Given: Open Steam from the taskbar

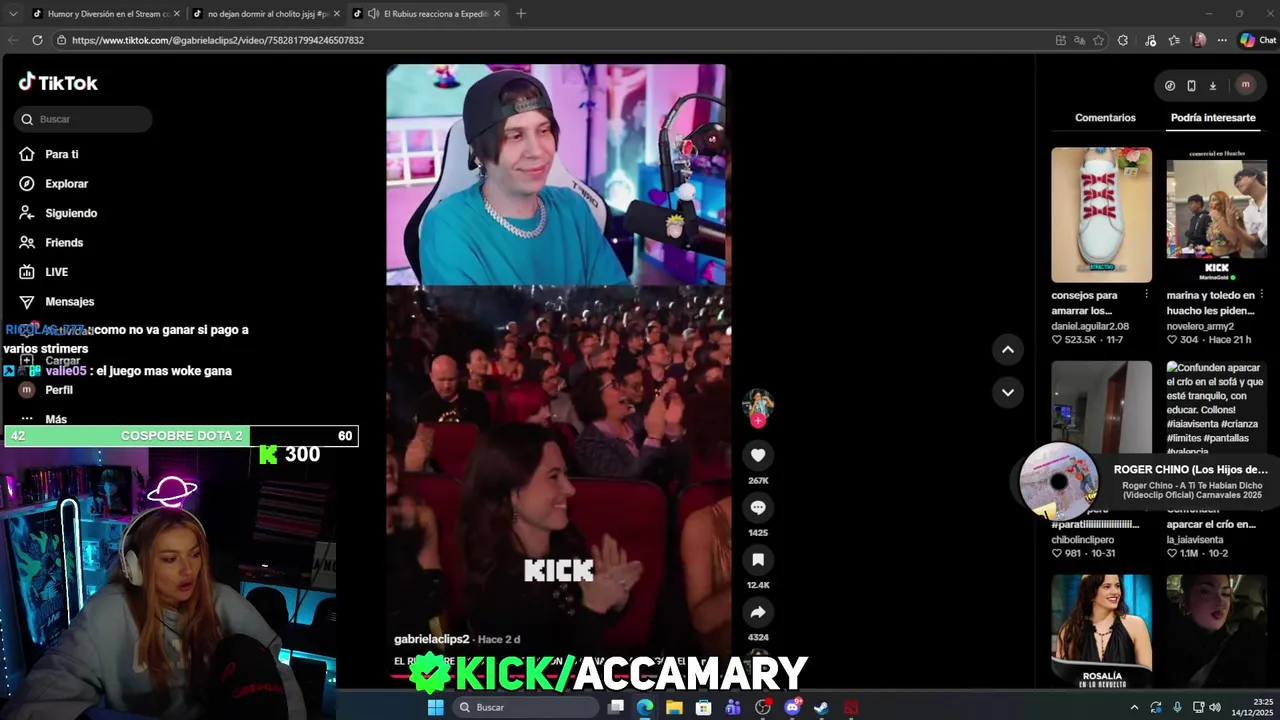Looking at the screenshot, I should 821,707.
